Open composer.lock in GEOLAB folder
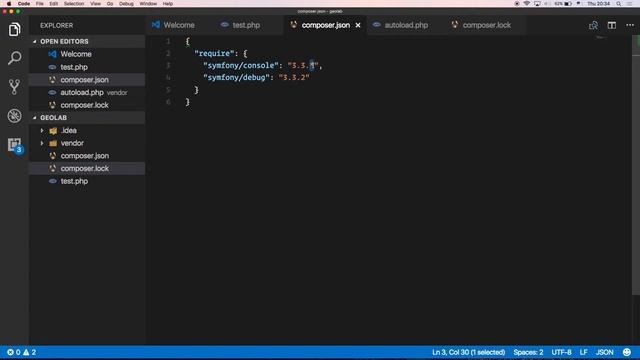The image size is (640, 360). pyautogui.click(x=87, y=169)
